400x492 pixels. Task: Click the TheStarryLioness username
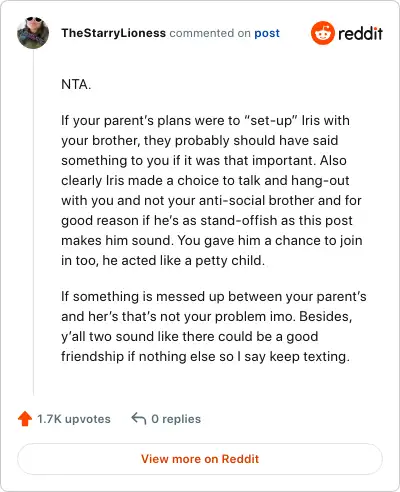click(113, 33)
